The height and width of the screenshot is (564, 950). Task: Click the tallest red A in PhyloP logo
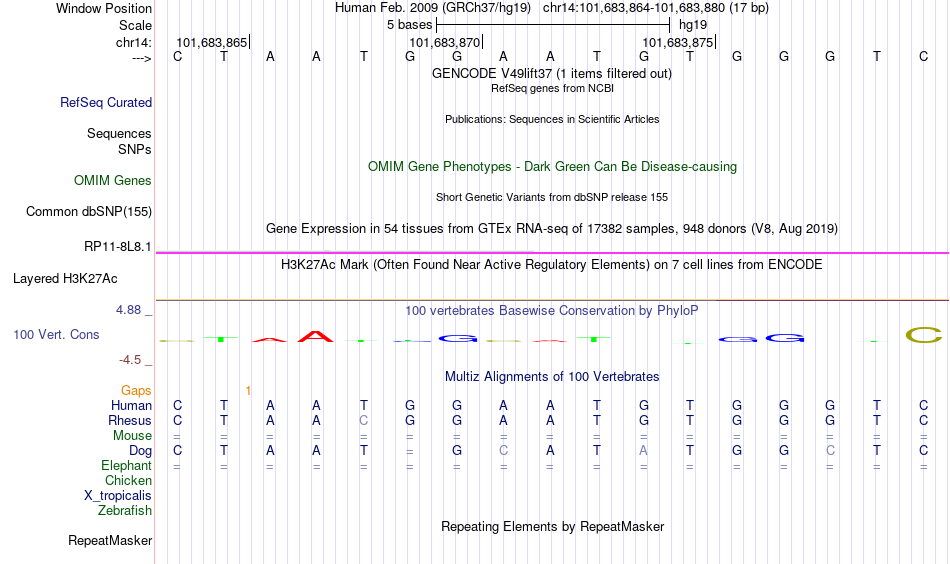click(316, 336)
